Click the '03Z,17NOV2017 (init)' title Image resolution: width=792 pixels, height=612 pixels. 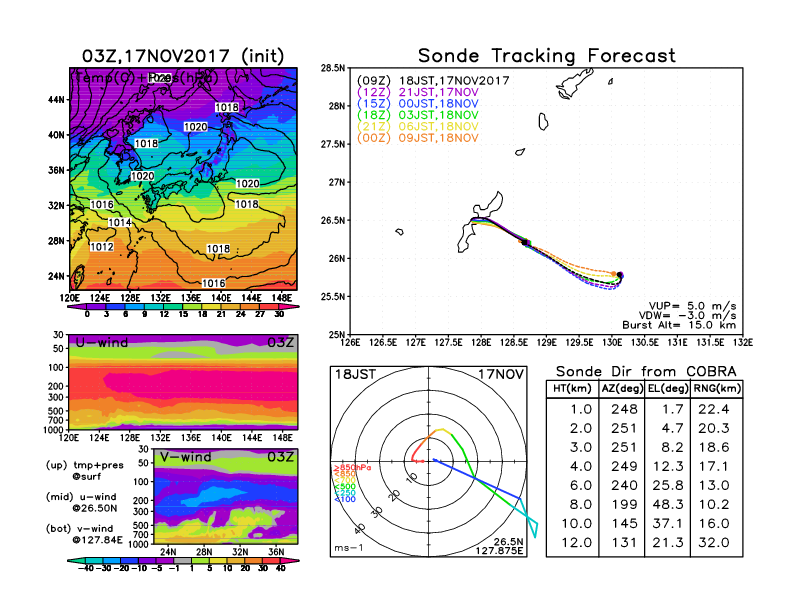pos(183,56)
